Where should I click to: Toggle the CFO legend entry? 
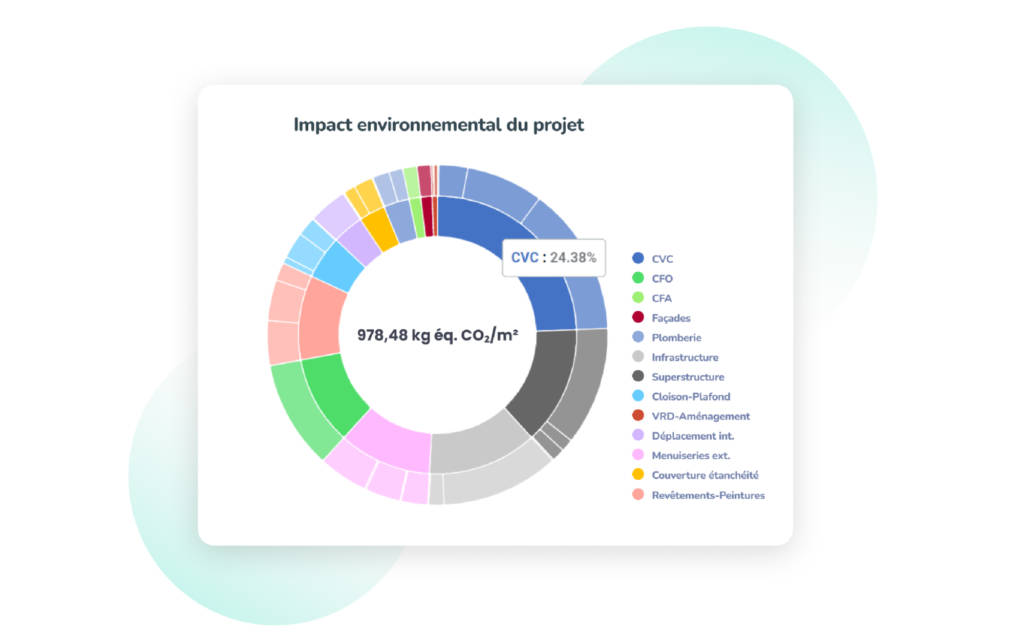tap(652, 278)
